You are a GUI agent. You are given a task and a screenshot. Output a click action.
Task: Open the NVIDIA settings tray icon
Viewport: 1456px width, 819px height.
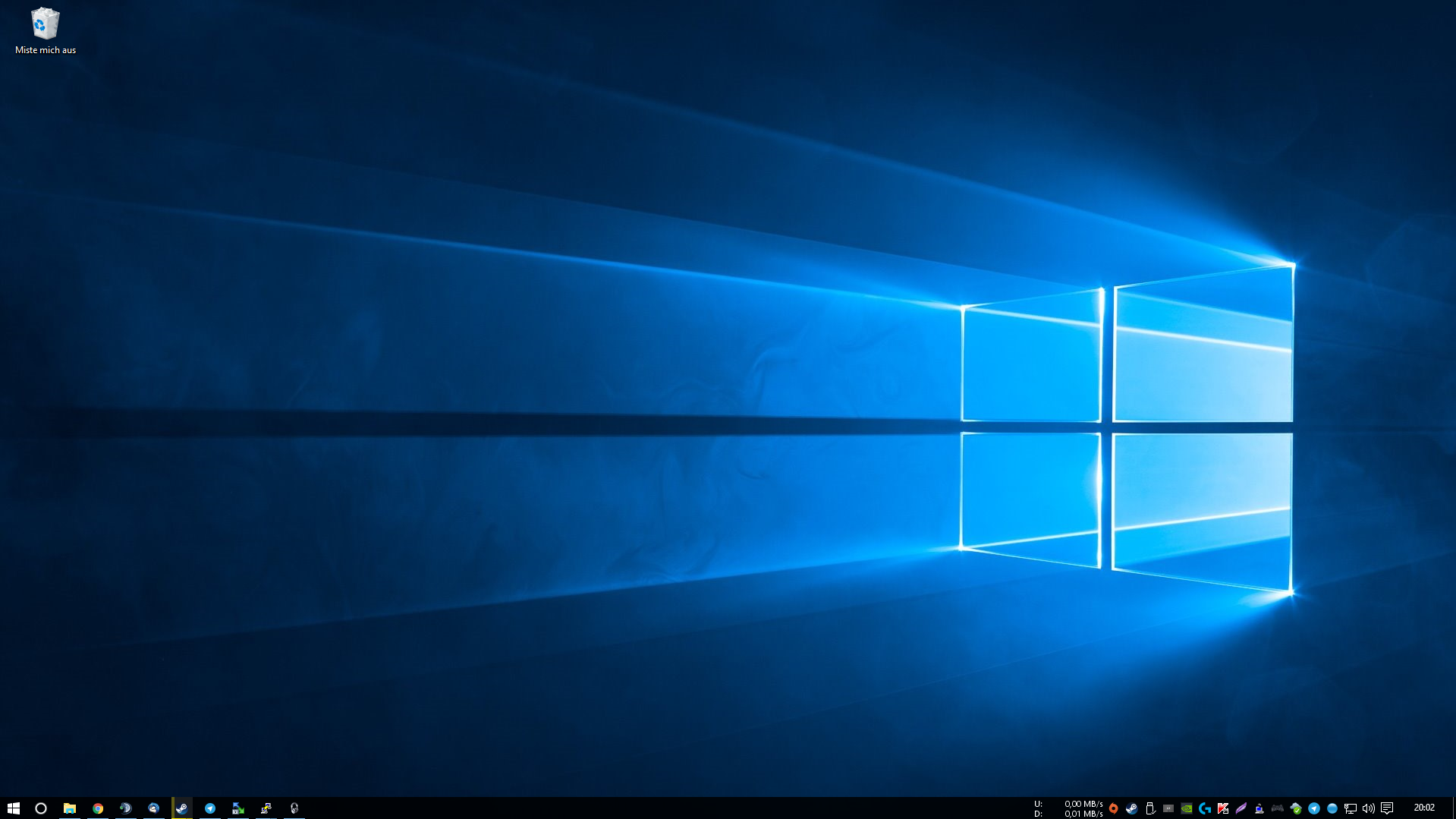coord(1186,808)
